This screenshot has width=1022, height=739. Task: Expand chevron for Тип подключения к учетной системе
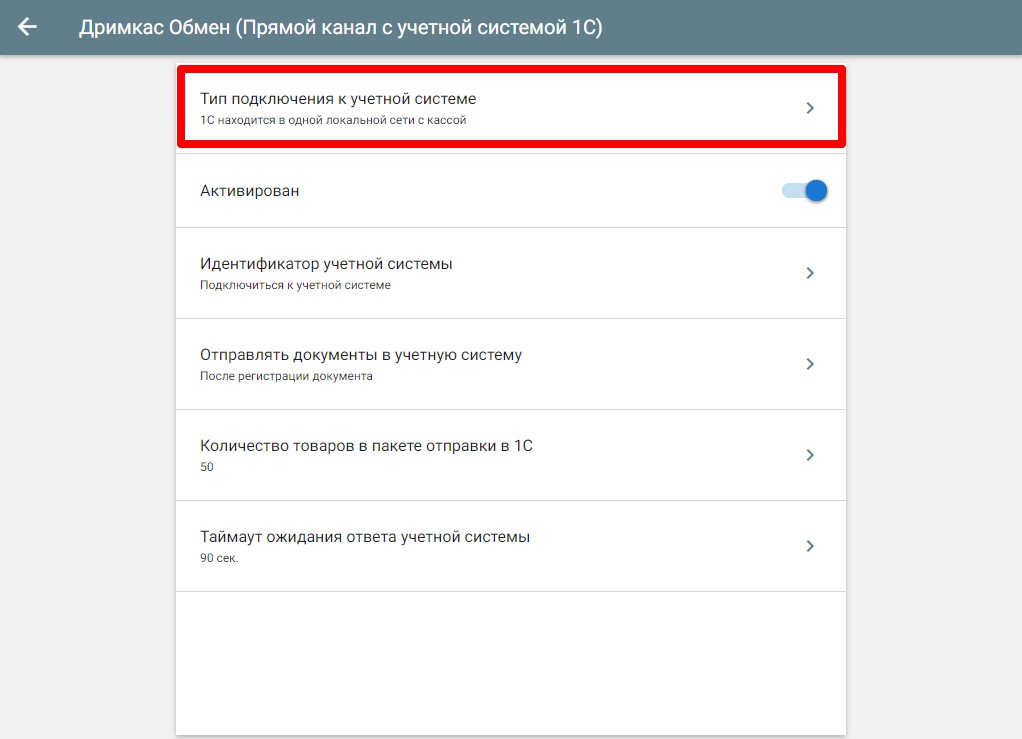[x=810, y=108]
